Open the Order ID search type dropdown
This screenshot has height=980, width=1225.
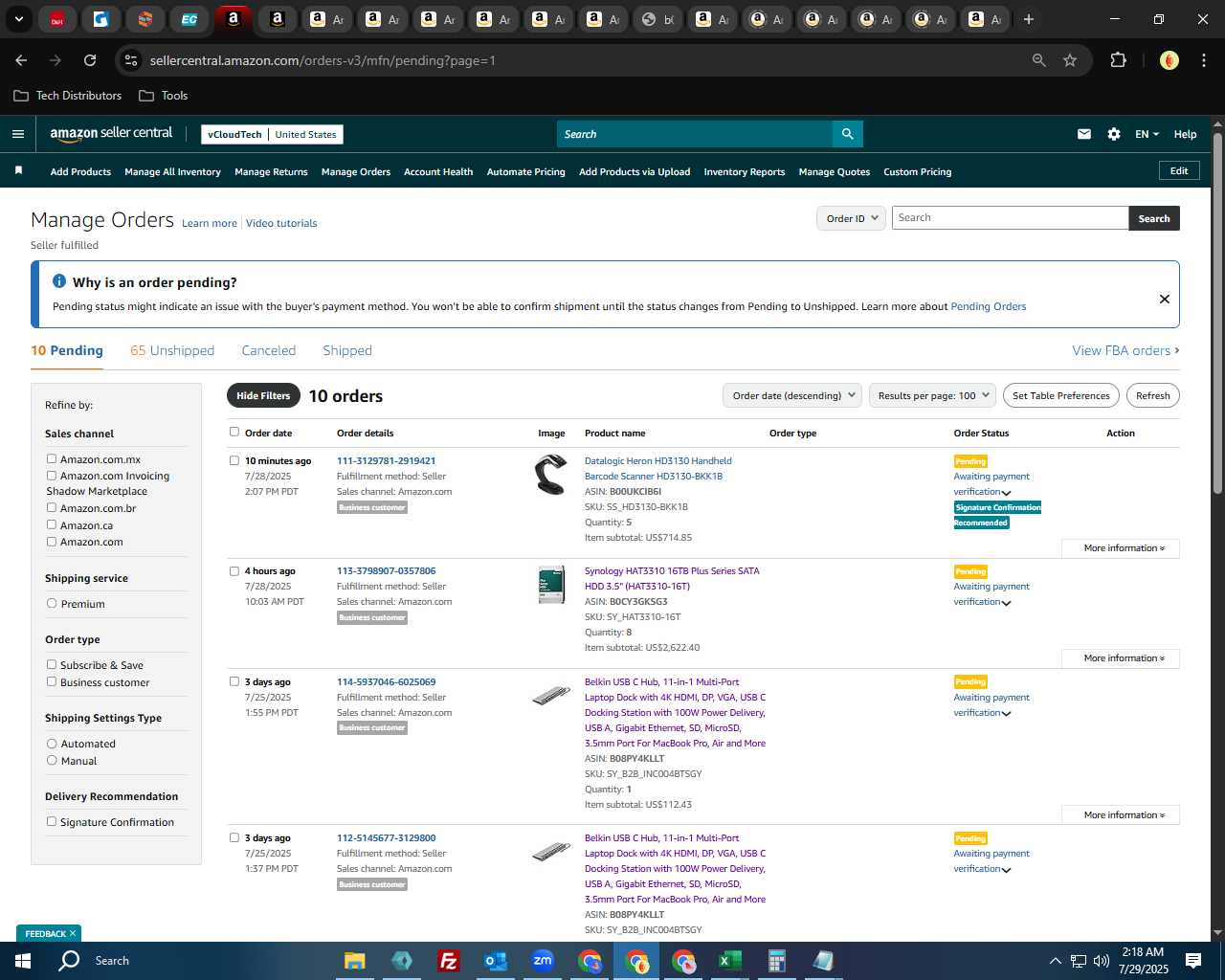pyautogui.click(x=851, y=218)
